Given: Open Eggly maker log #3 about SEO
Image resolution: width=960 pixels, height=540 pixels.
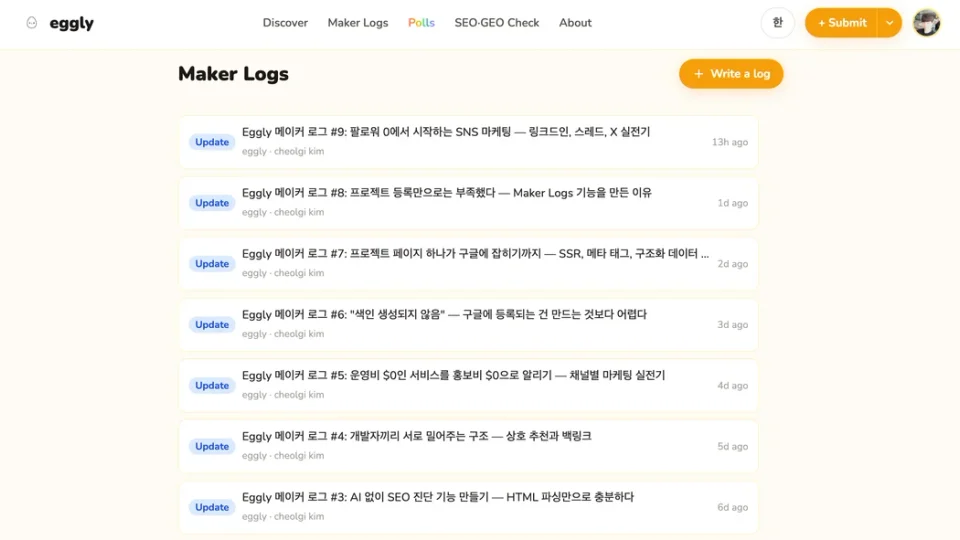Looking at the screenshot, I should pos(438,498).
